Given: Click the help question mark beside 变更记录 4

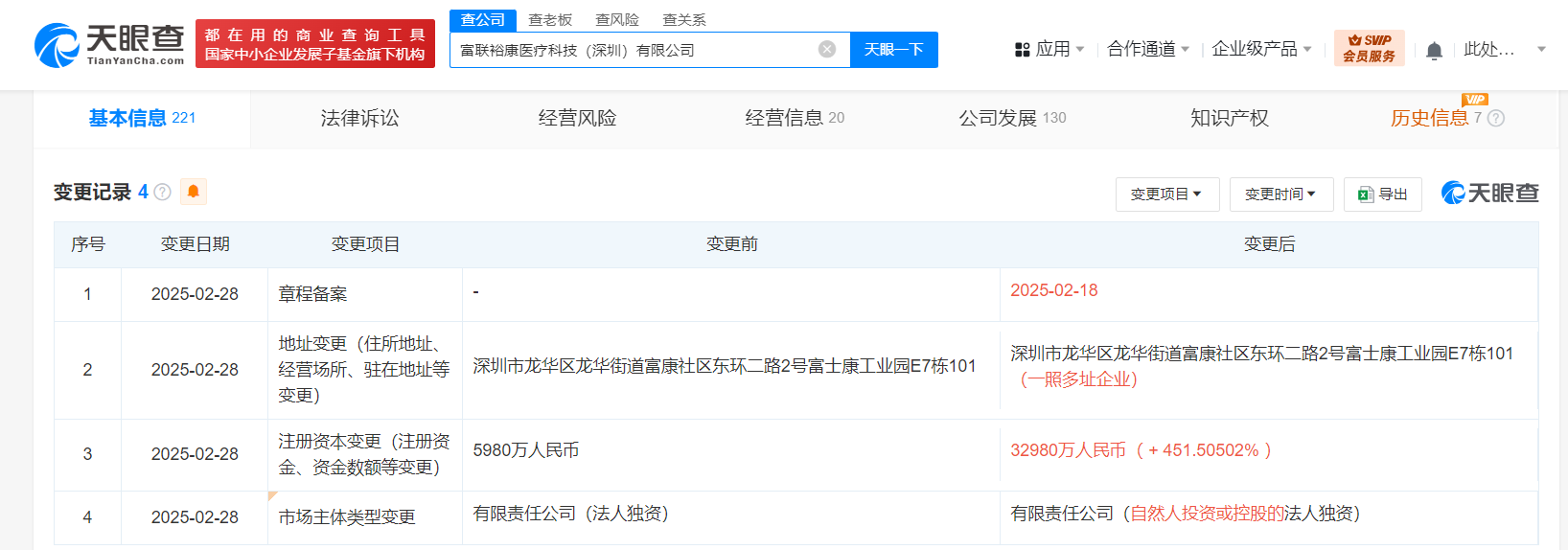Looking at the screenshot, I should [162, 193].
